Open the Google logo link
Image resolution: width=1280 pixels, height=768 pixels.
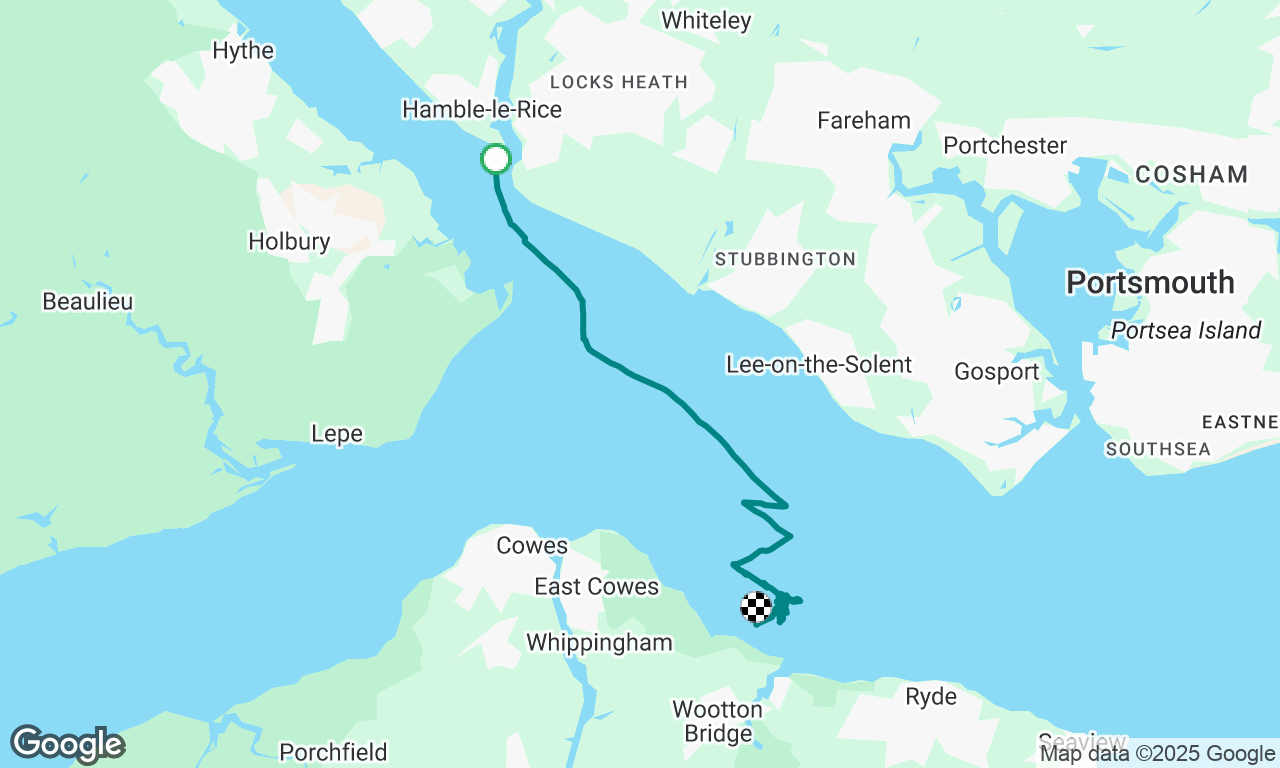tap(67, 745)
